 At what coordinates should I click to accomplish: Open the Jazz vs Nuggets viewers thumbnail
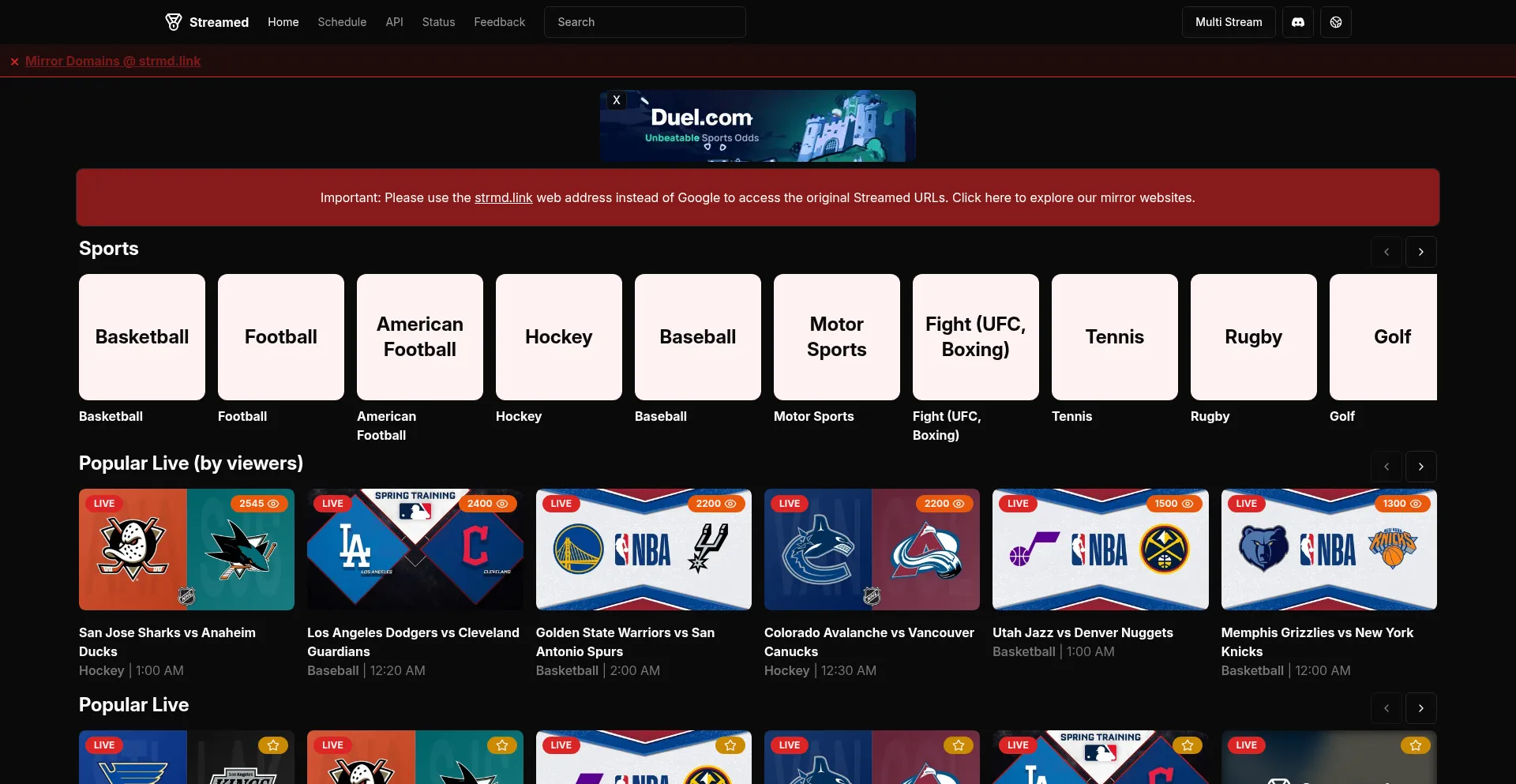(1101, 550)
